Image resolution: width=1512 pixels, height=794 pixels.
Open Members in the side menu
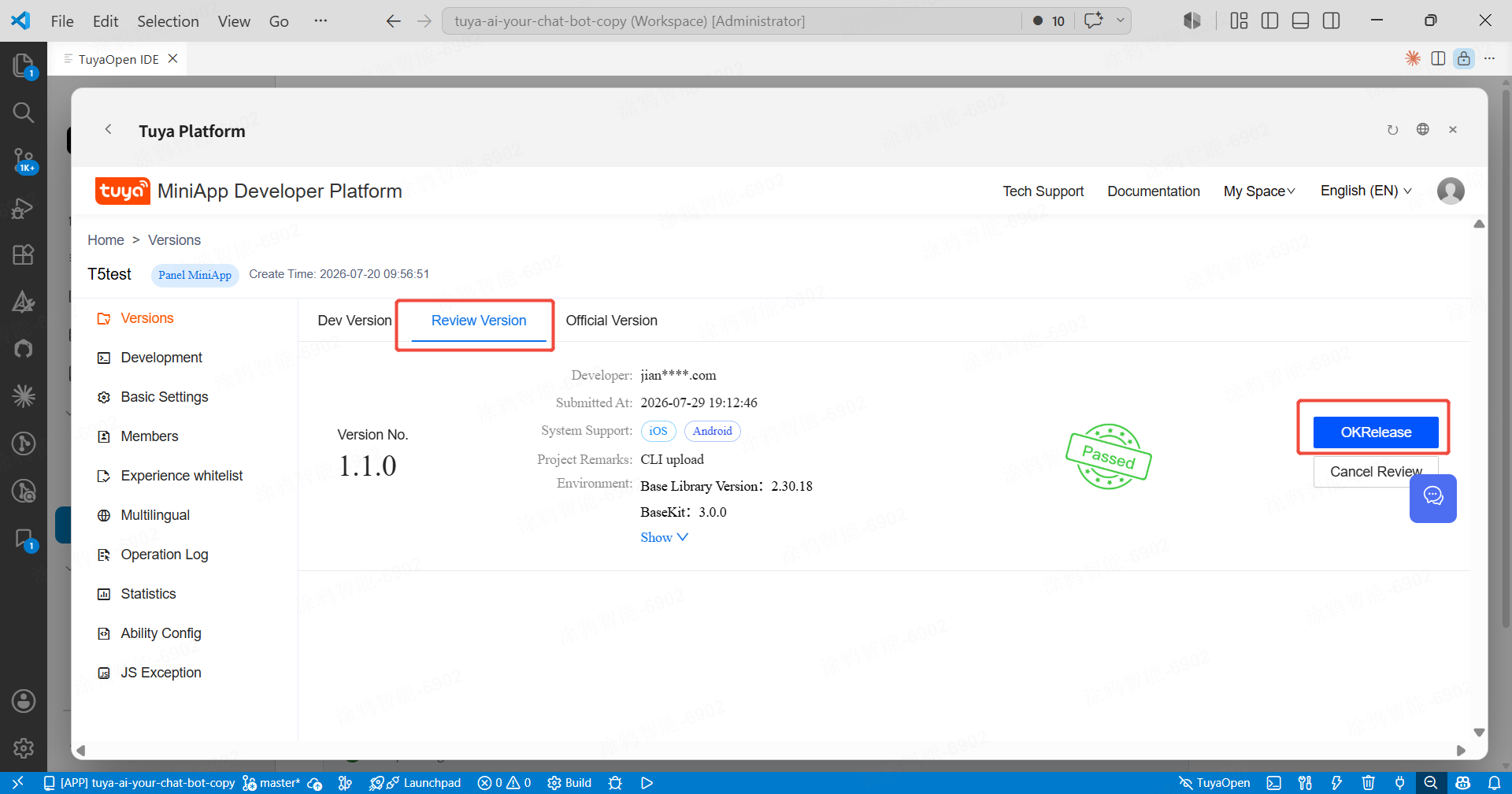click(150, 436)
